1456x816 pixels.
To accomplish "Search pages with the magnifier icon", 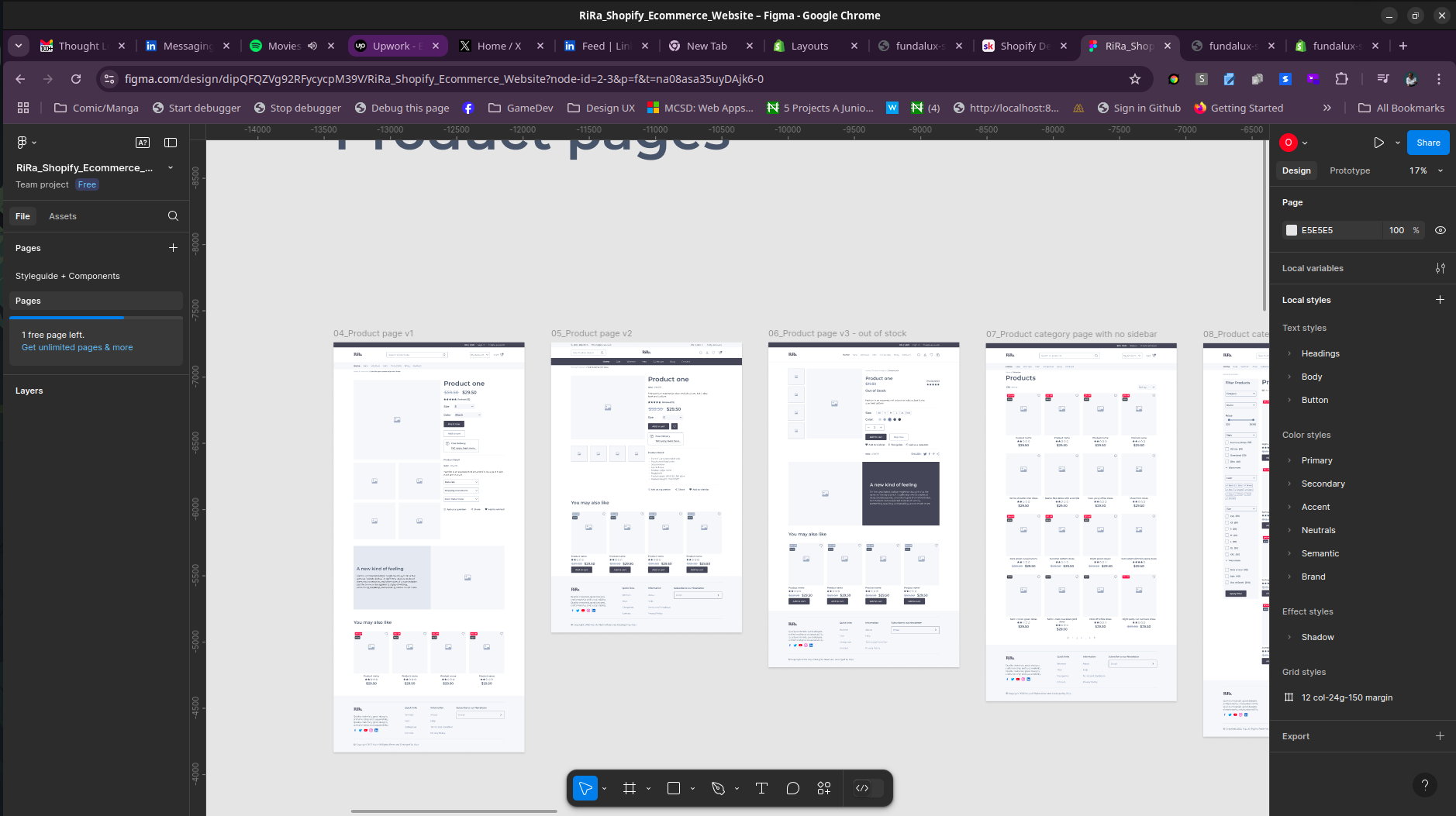I will (173, 216).
